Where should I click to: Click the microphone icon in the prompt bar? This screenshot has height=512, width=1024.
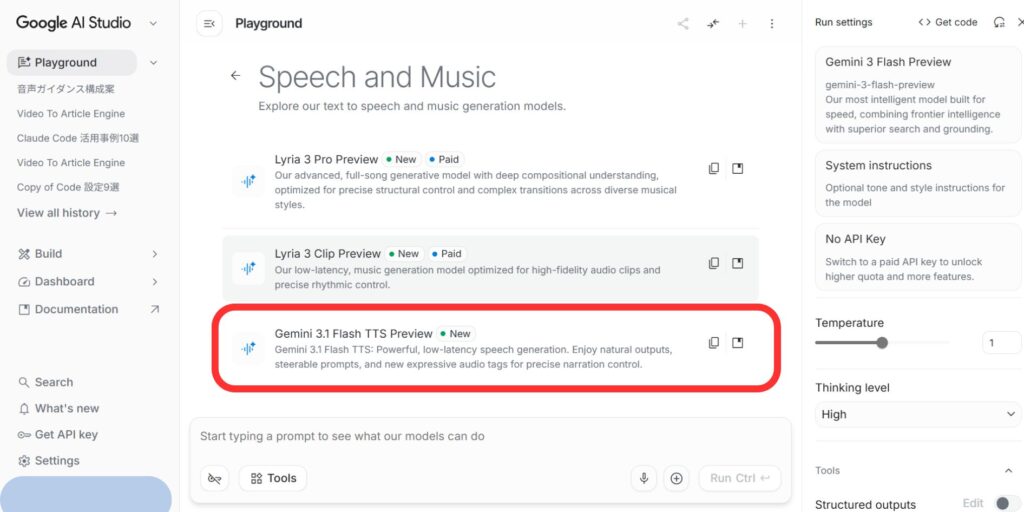[644, 478]
